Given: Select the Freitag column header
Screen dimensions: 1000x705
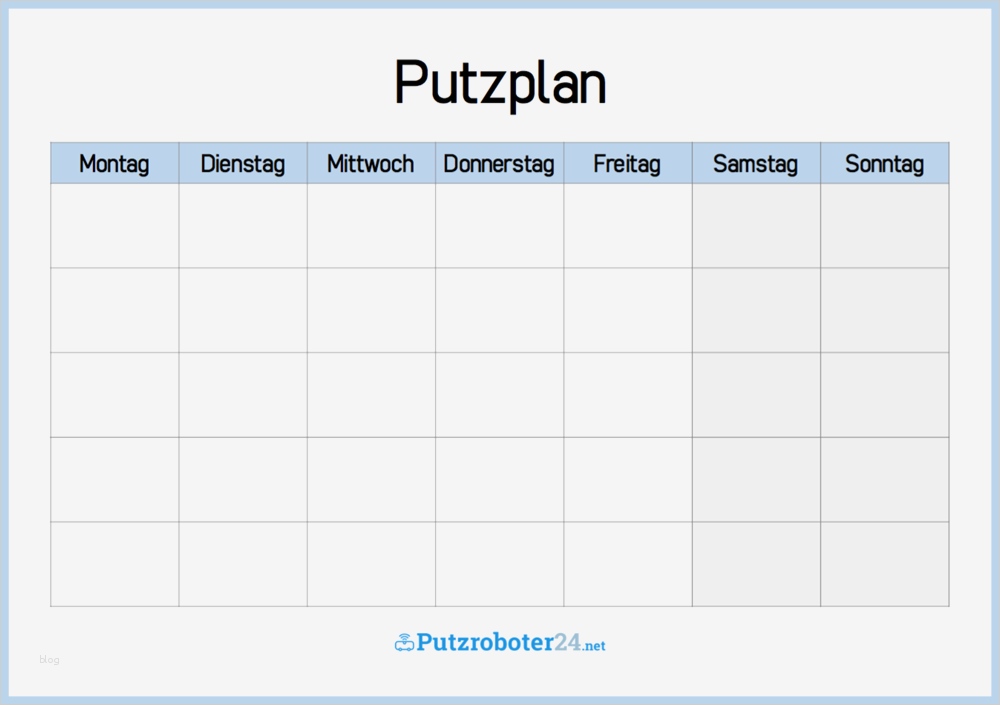Looking at the screenshot, I should click(627, 163).
